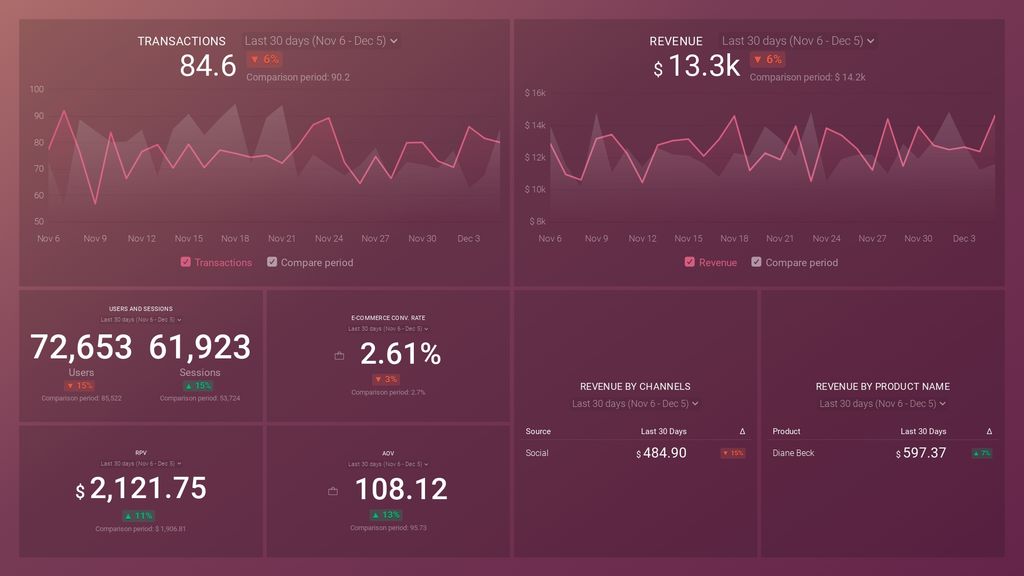Image resolution: width=1024 pixels, height=576 pixels.
Task: Click the red 6% decline badge under TRANSACTIONS
Action: 264,60
